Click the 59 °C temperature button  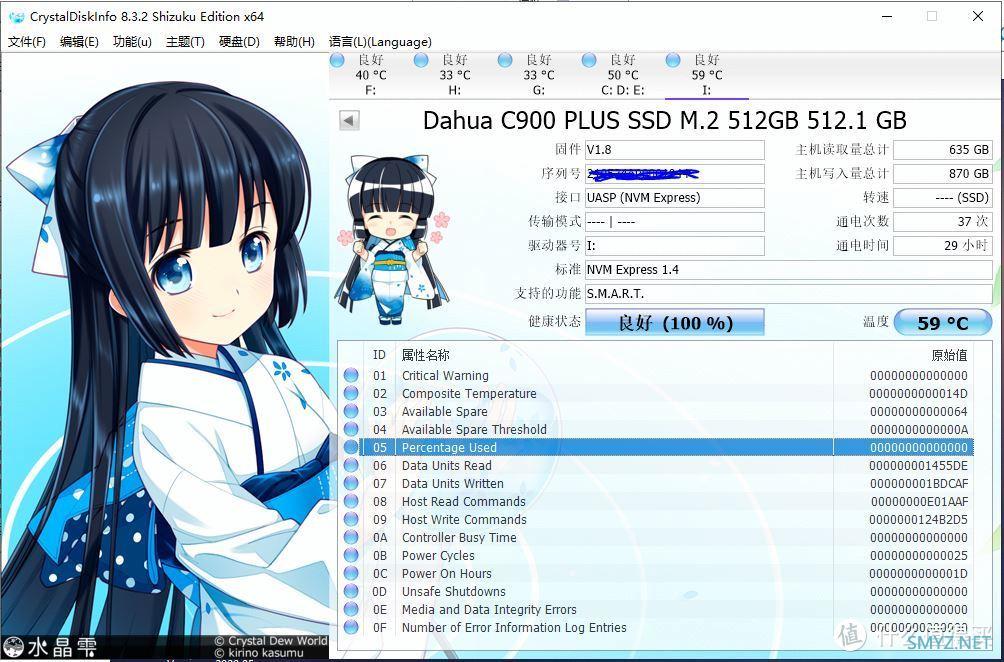click(x=943, y=322)
